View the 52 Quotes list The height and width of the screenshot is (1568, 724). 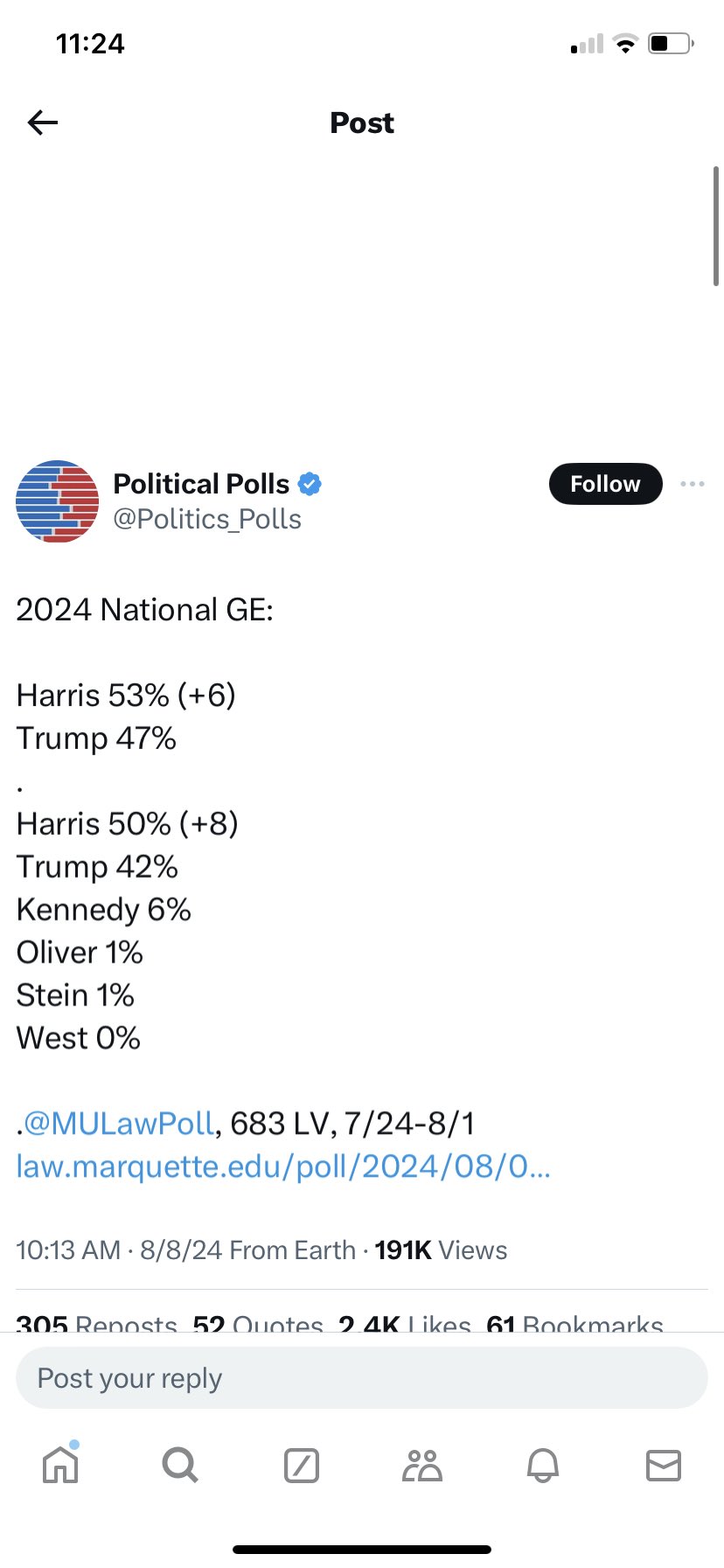[258, 1323]
